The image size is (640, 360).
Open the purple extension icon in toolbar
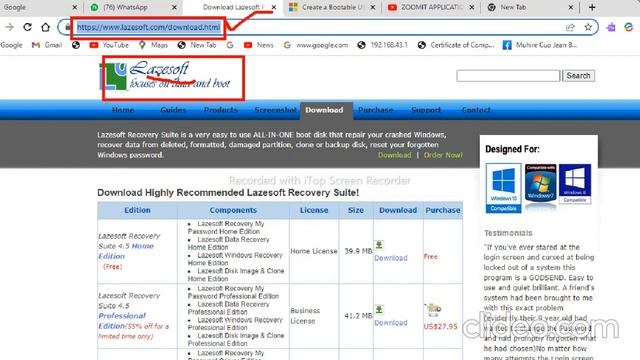point(611,27)
